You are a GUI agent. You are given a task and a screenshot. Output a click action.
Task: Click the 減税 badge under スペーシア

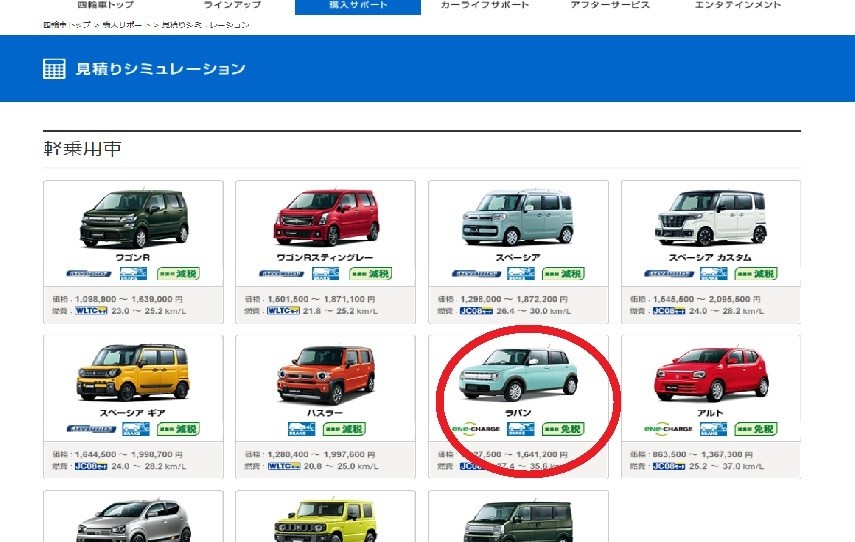(x=563, y=274)
